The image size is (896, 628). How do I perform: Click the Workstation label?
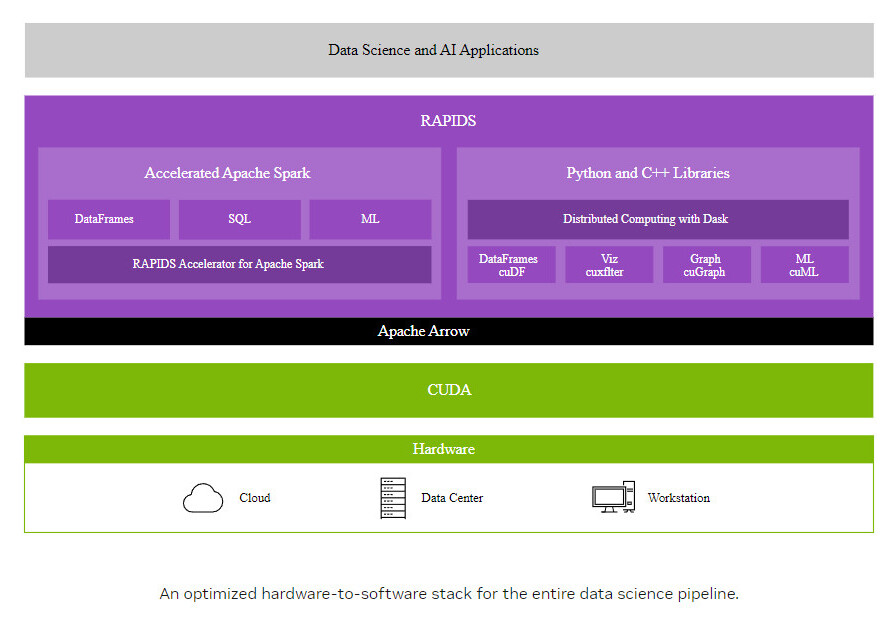(x=679, y=498)
